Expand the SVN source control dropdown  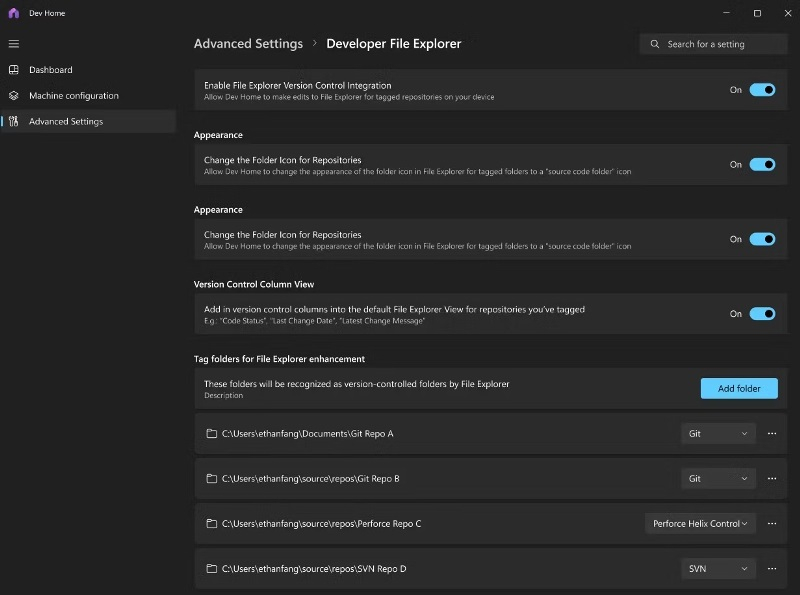[x=717, y=569]
